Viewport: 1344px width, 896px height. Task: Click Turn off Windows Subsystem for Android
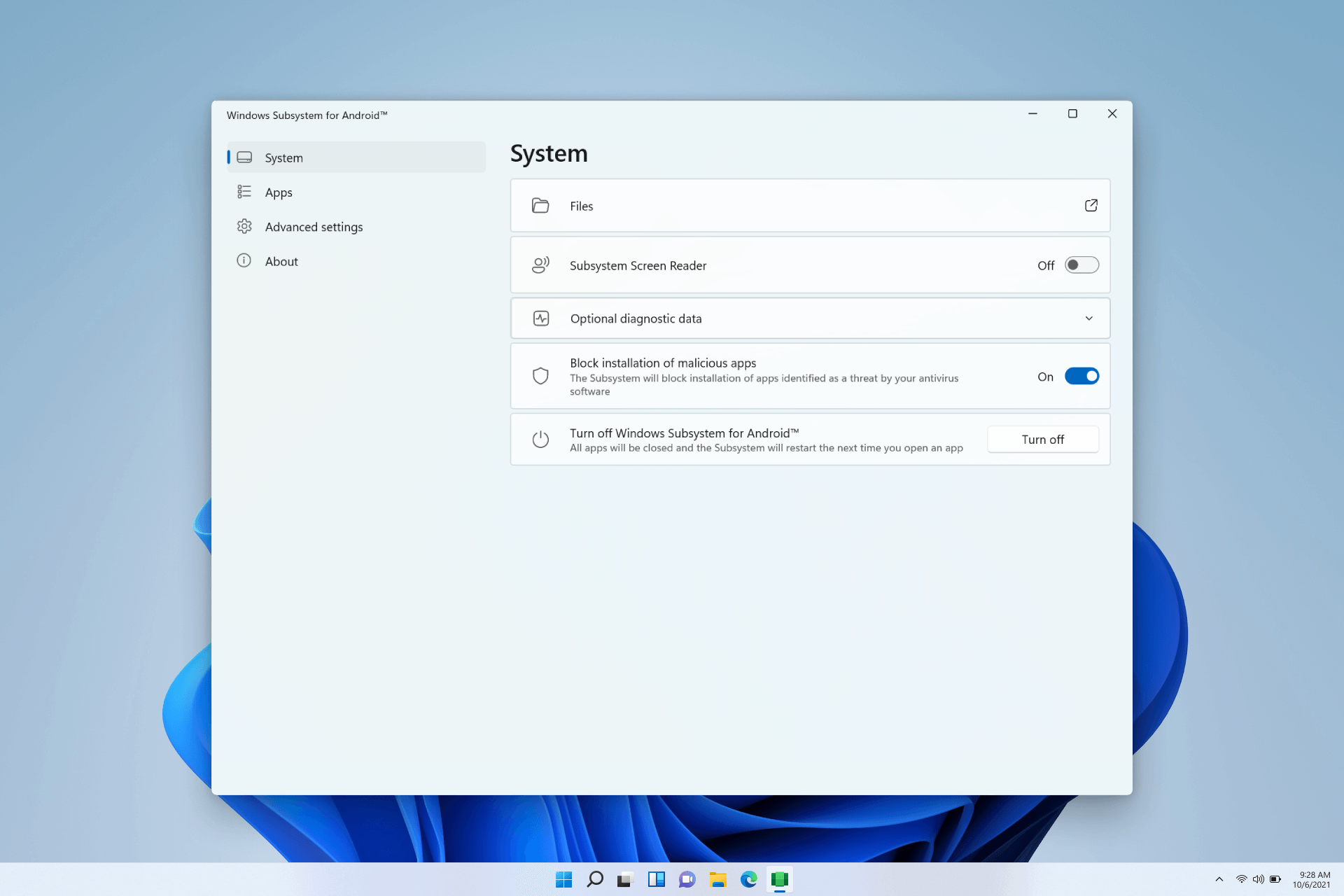coord(1042,439)
